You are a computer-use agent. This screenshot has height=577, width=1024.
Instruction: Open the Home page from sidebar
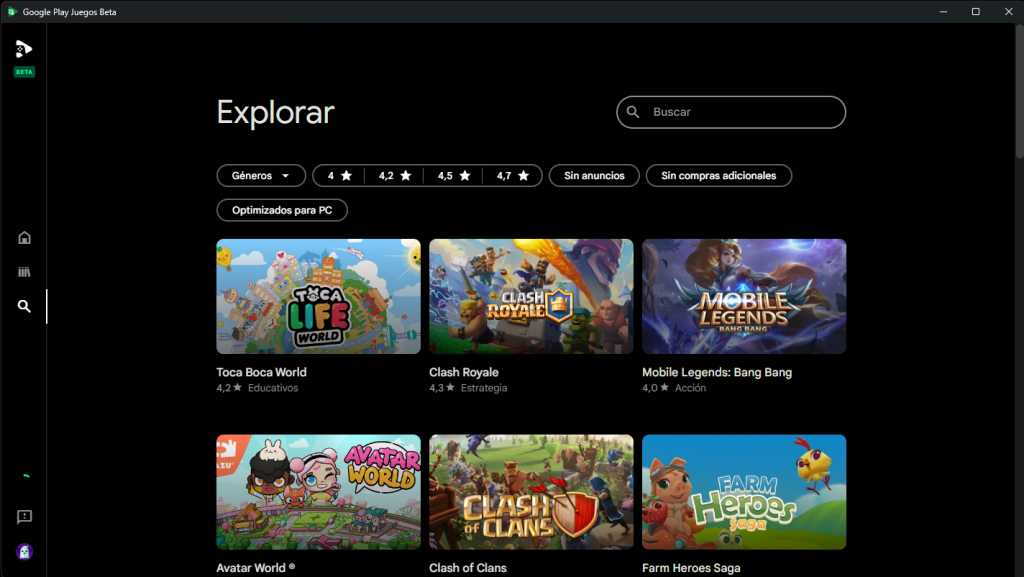24,238
